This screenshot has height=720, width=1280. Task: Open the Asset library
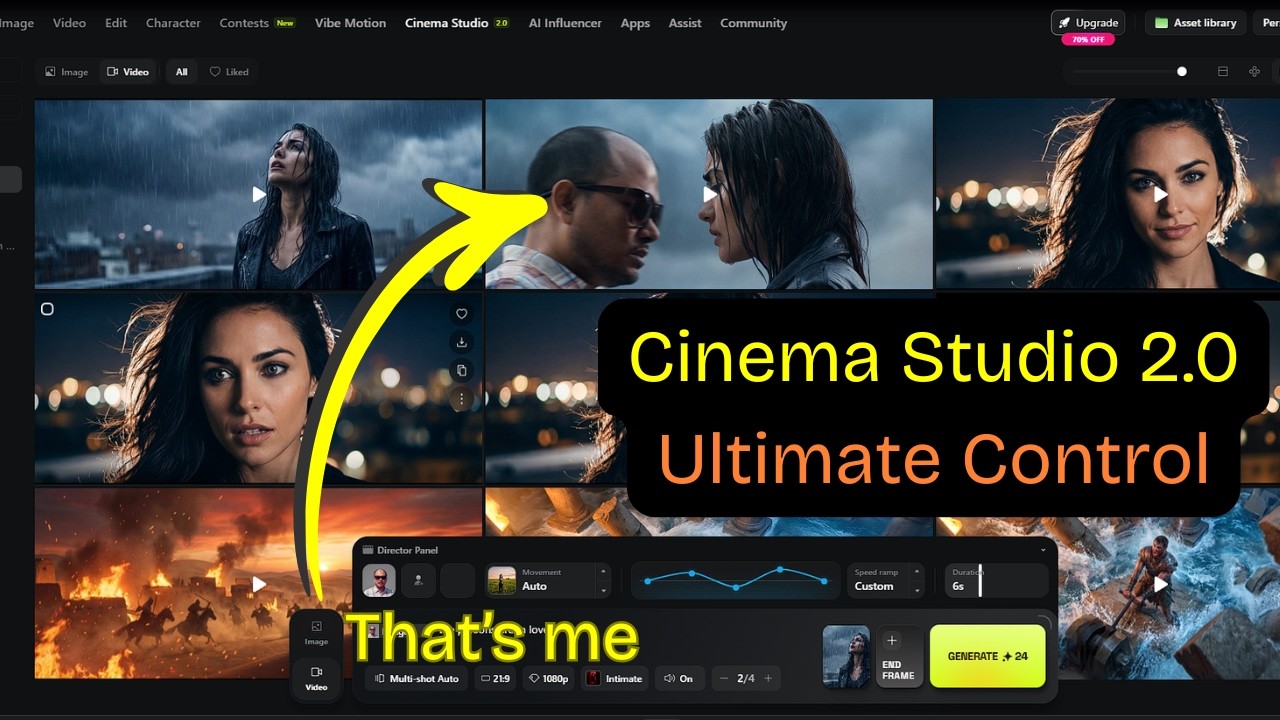(x=1196, y=22)
